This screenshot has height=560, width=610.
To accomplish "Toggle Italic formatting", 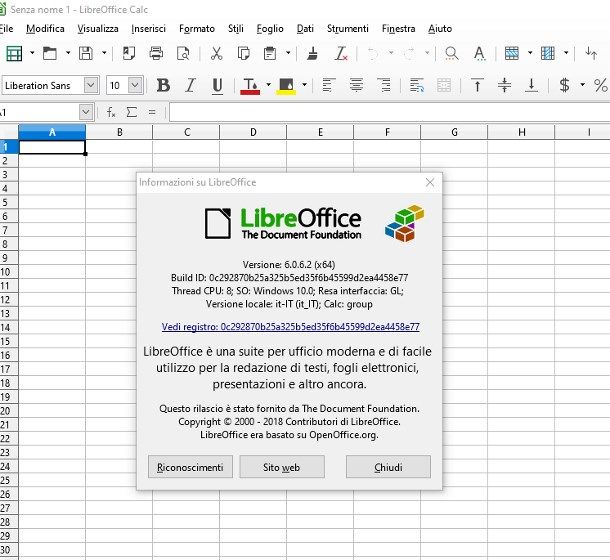I will point(190,85).
